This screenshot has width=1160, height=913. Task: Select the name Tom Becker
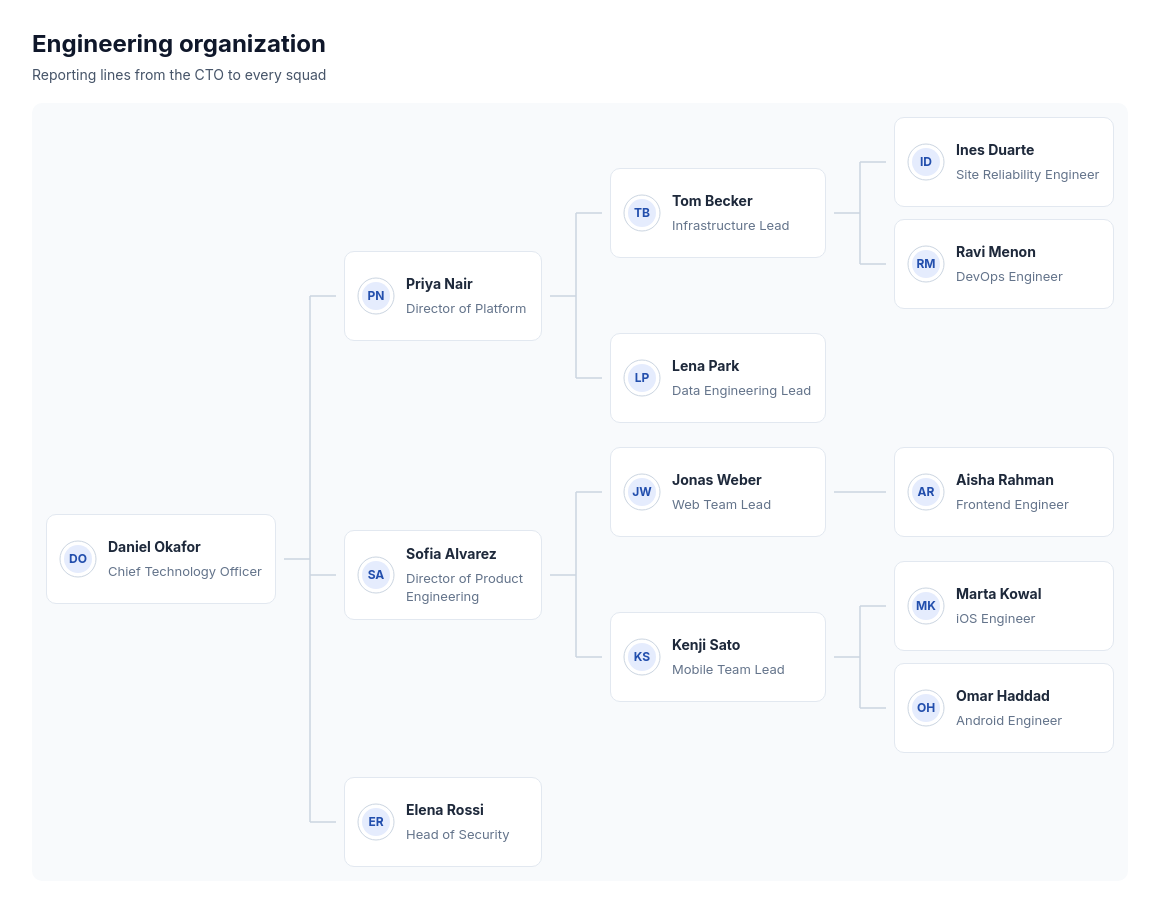pos(712,201)
